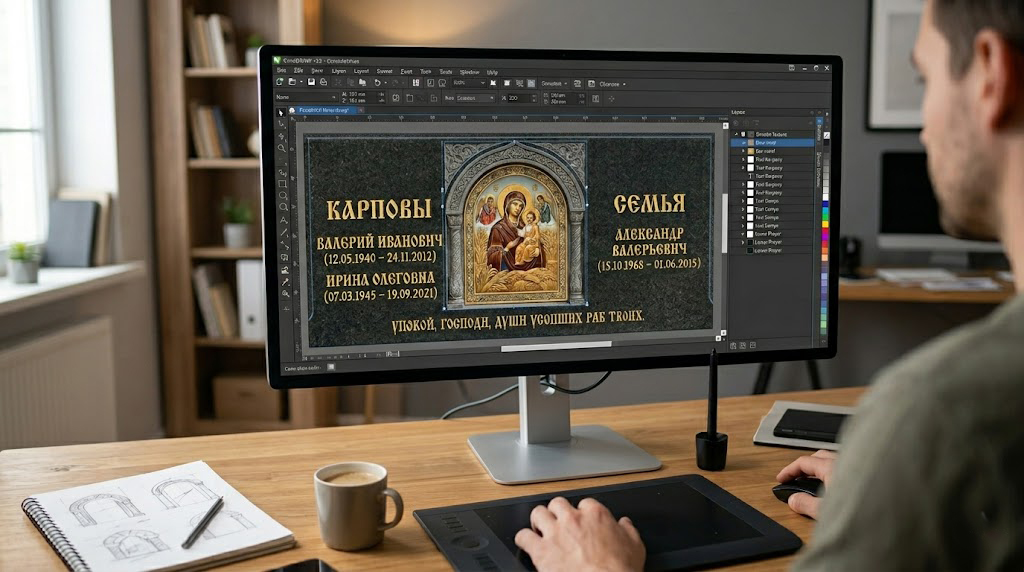Viewport: 1024px width, 572px height.
Task: Select the Text tool letter A icon
Action: click(283, 220)
